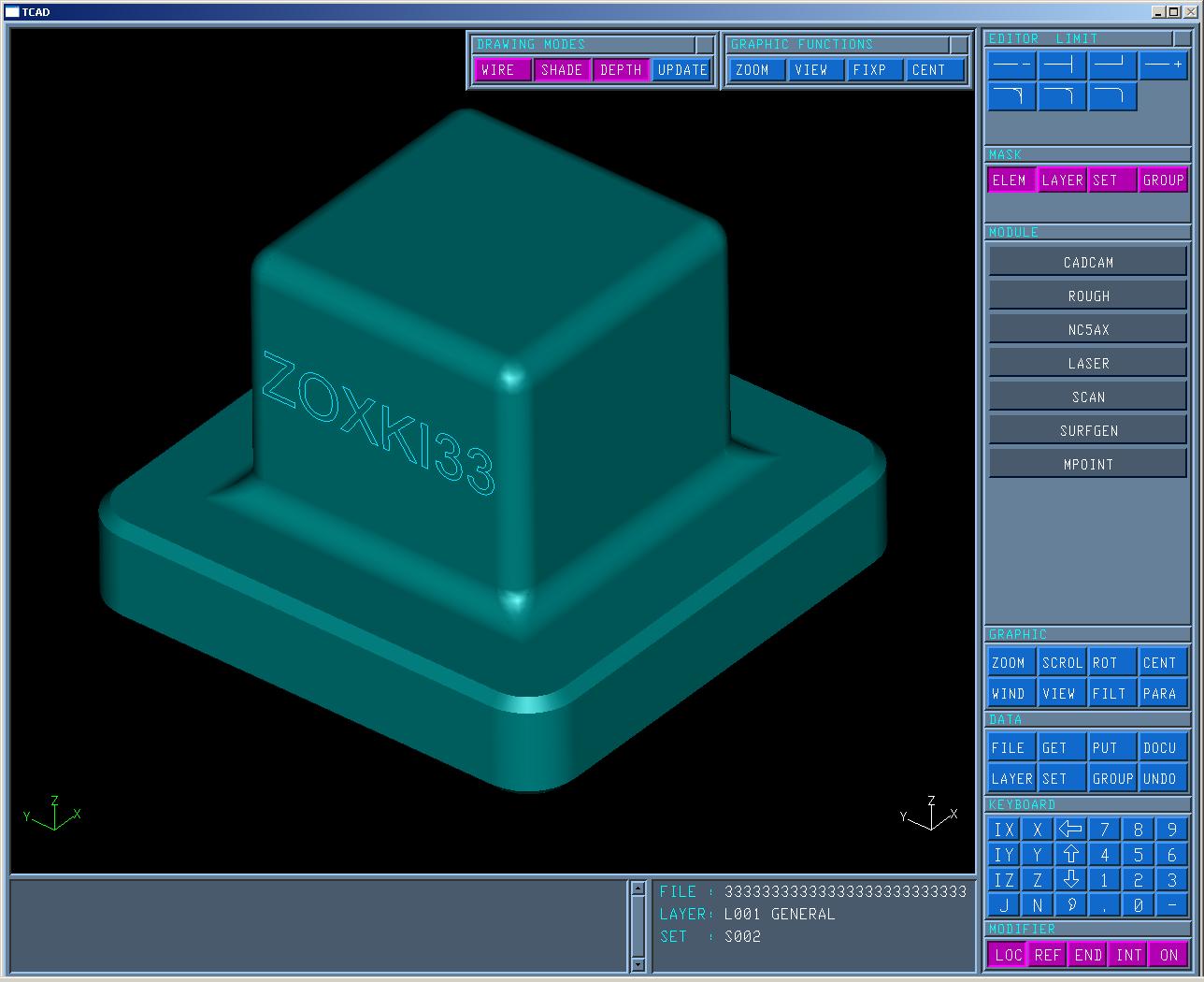The width and height of the screenshot is (1204, 982).
Task: Click the up arrow key in Keyboard panel
Action: 1070,855
